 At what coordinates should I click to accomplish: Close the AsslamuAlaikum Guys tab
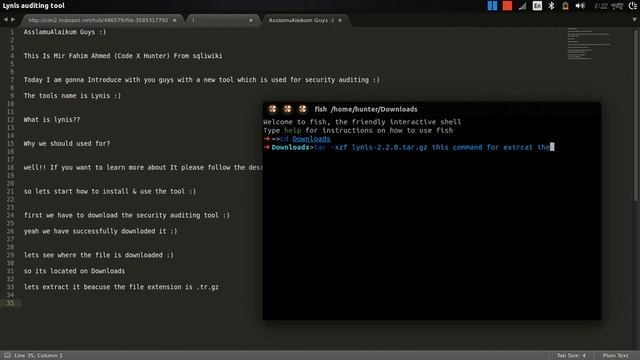tap(340, 20)
